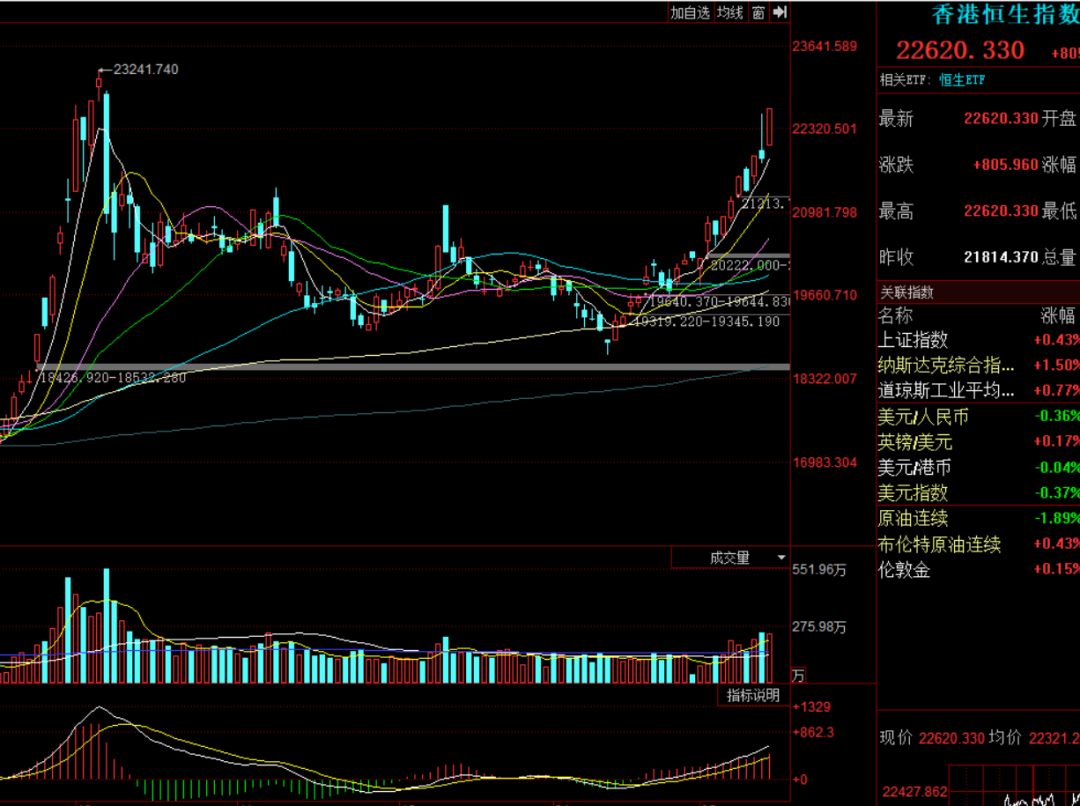Open 布伦特原油连续 Brent crude row
1080x806 pixels.
939,545
